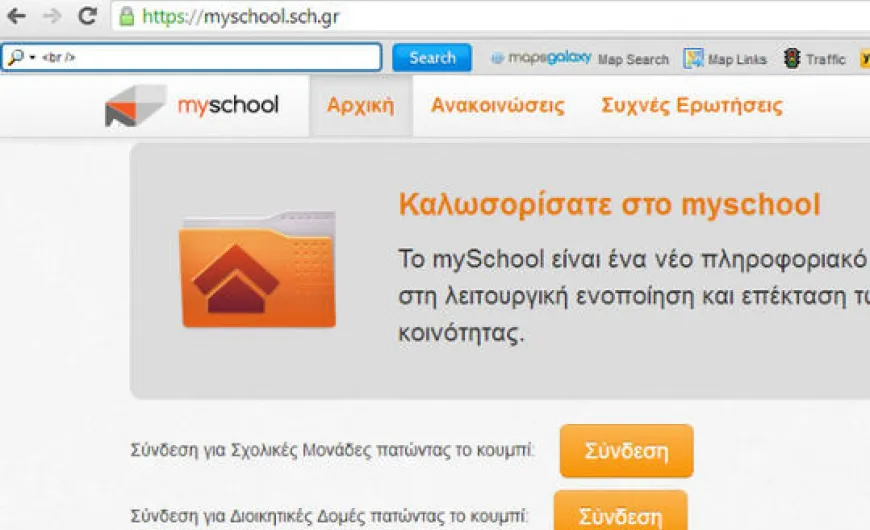
Task: Open the search provider dropdown arrow
Action: [x=33, y=58]
